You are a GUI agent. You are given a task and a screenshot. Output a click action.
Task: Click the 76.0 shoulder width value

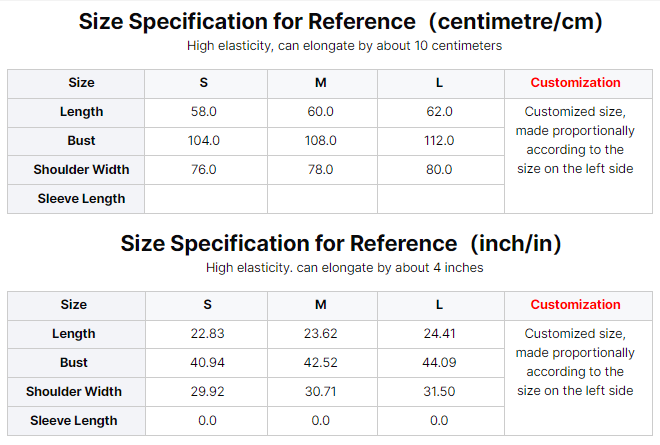pyautogui.click(x=204, y=170)
